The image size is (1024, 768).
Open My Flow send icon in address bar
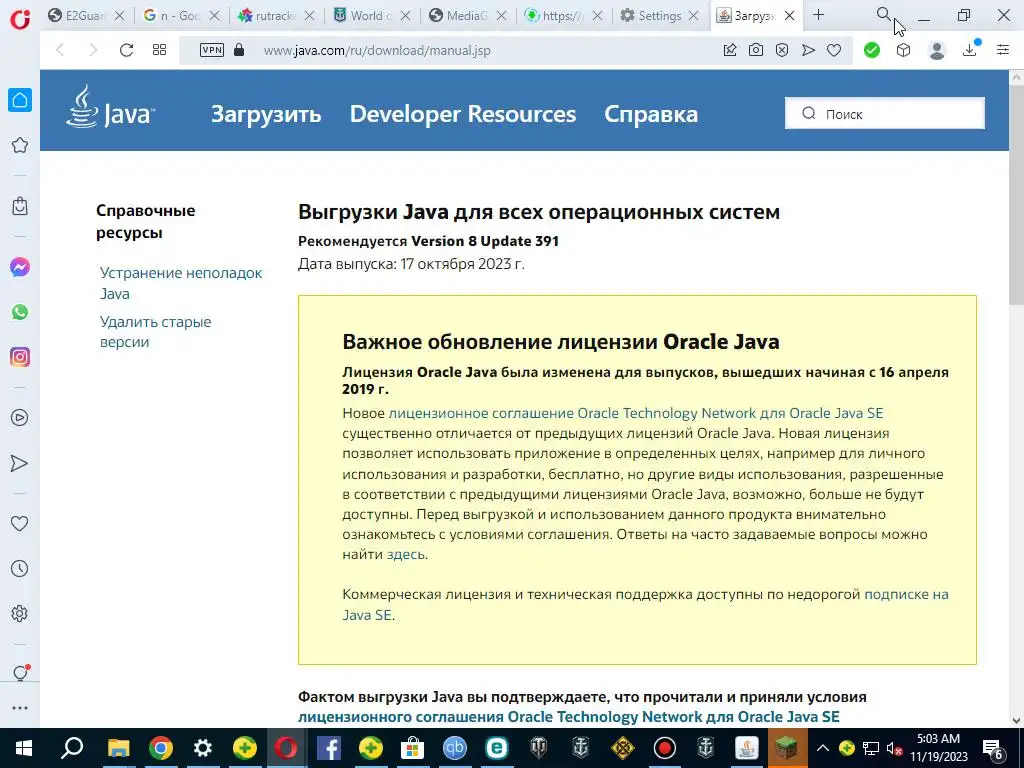[x=808, y=50]
